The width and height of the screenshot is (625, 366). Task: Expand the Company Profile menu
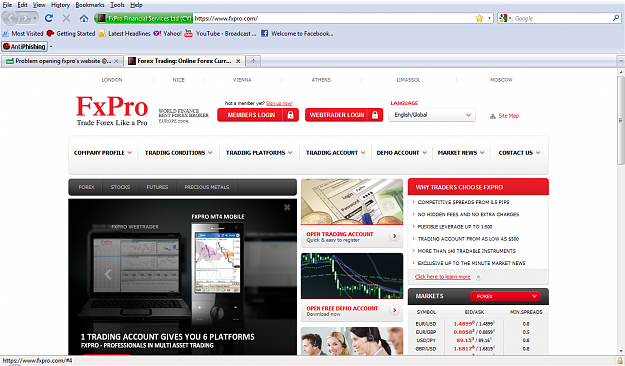pyautogui.click(x=103, y=153)
